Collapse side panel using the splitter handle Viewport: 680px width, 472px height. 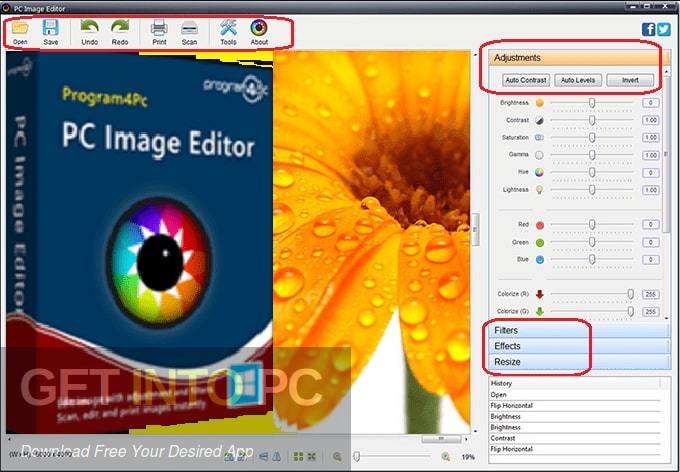pos(475,229)
